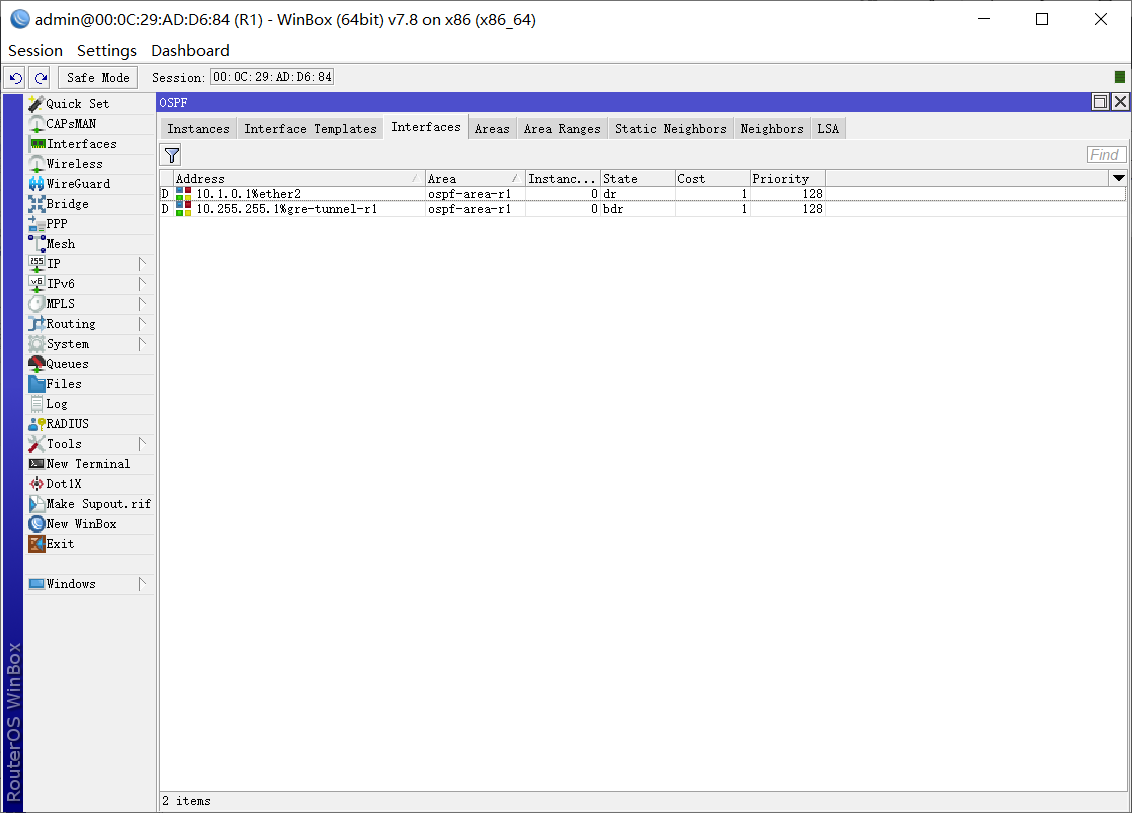Expand the MPLS submenu arrow
This screenshot has width=1132, height=813.
point(142,304)
